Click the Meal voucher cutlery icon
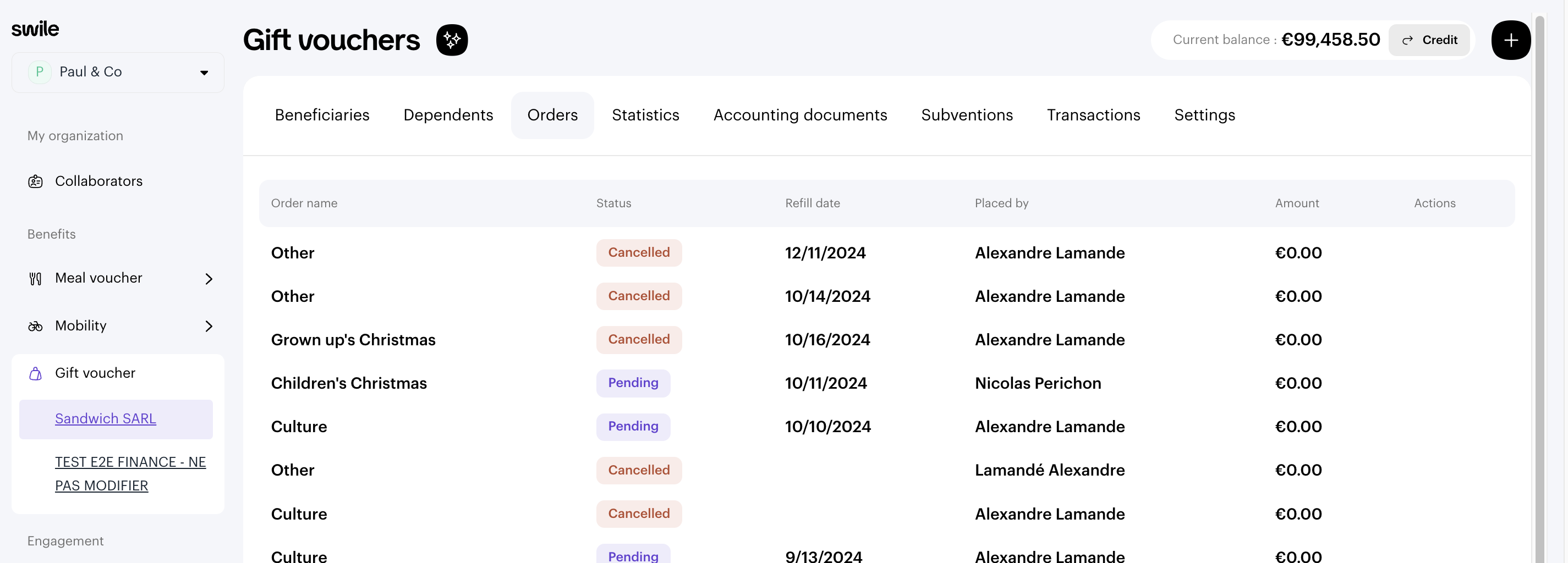 (35, 278)
